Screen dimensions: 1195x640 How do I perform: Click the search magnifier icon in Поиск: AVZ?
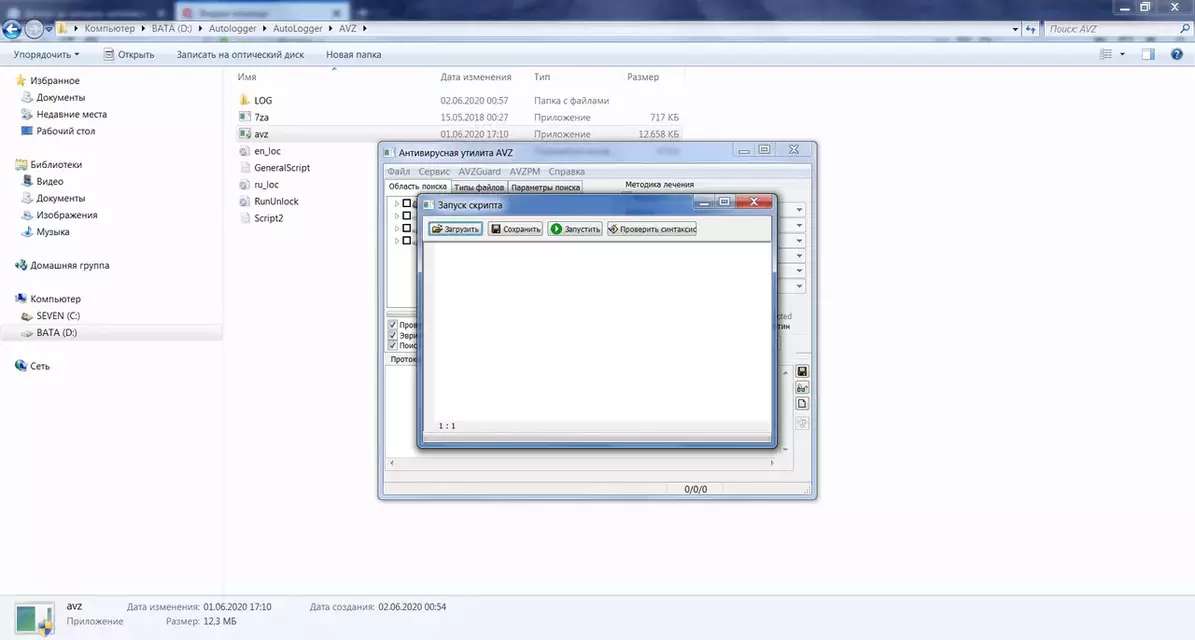coord(1184,29)
